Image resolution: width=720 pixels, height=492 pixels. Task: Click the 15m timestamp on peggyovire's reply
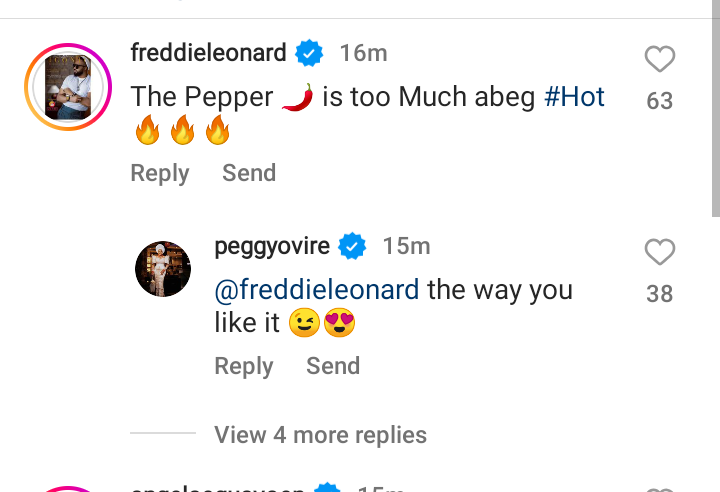tap(406, 246)
